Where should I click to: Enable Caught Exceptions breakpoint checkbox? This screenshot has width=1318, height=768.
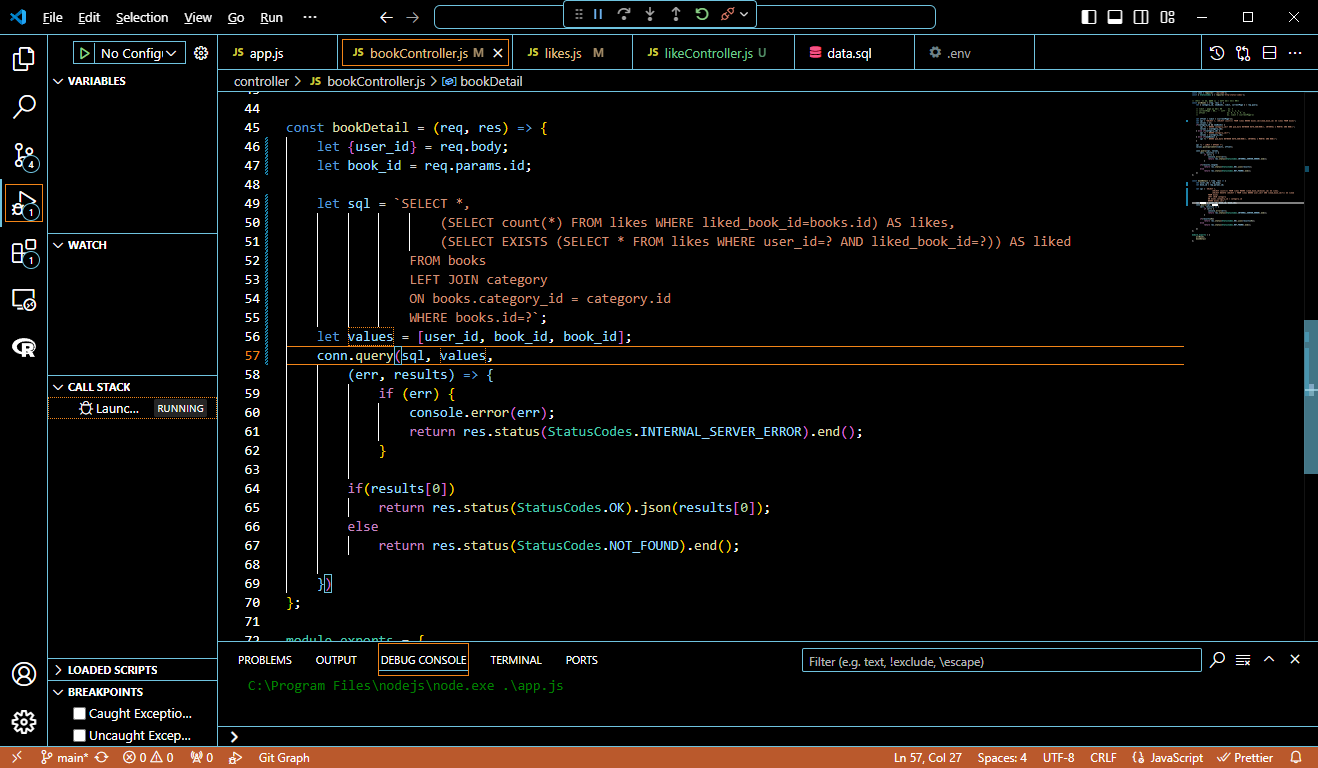tap(80, 714)
